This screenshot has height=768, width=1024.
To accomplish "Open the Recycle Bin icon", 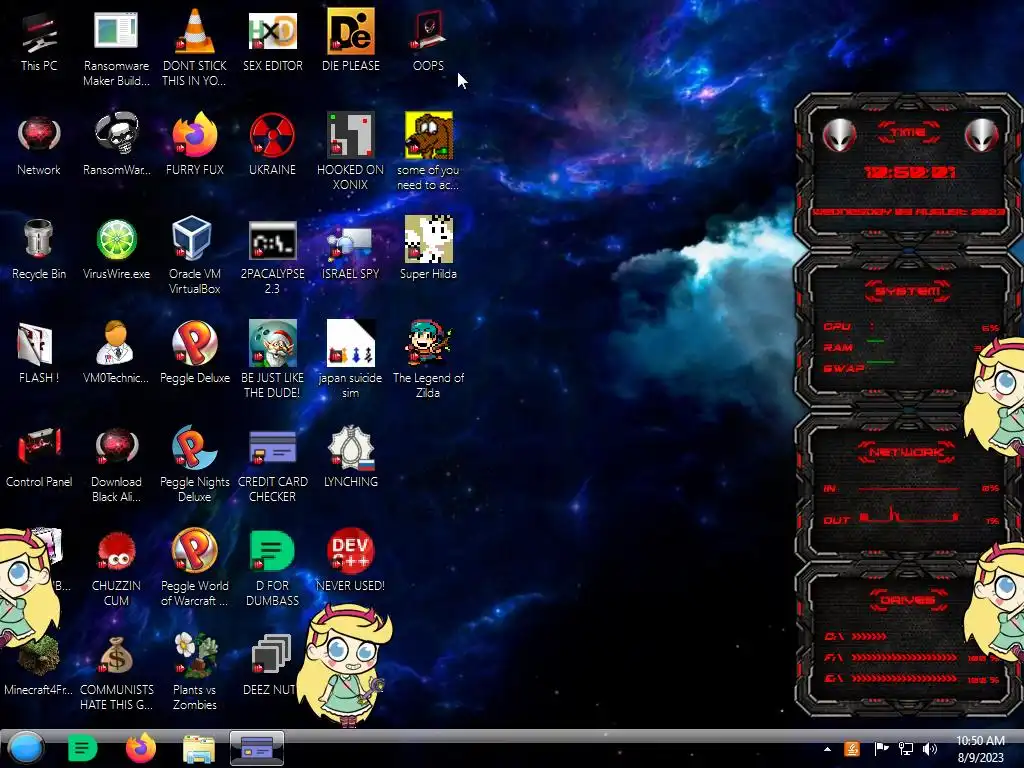I will pyautogui.click(x=39, y=238).
